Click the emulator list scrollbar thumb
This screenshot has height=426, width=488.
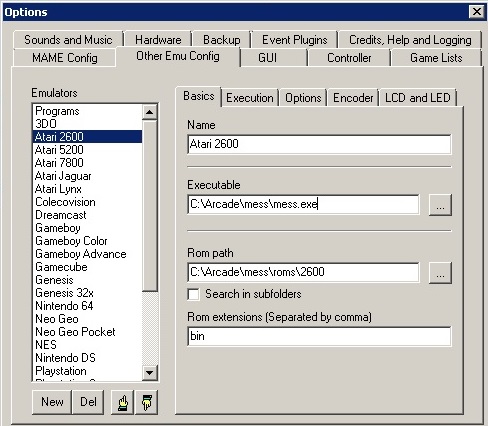point(150,206)
